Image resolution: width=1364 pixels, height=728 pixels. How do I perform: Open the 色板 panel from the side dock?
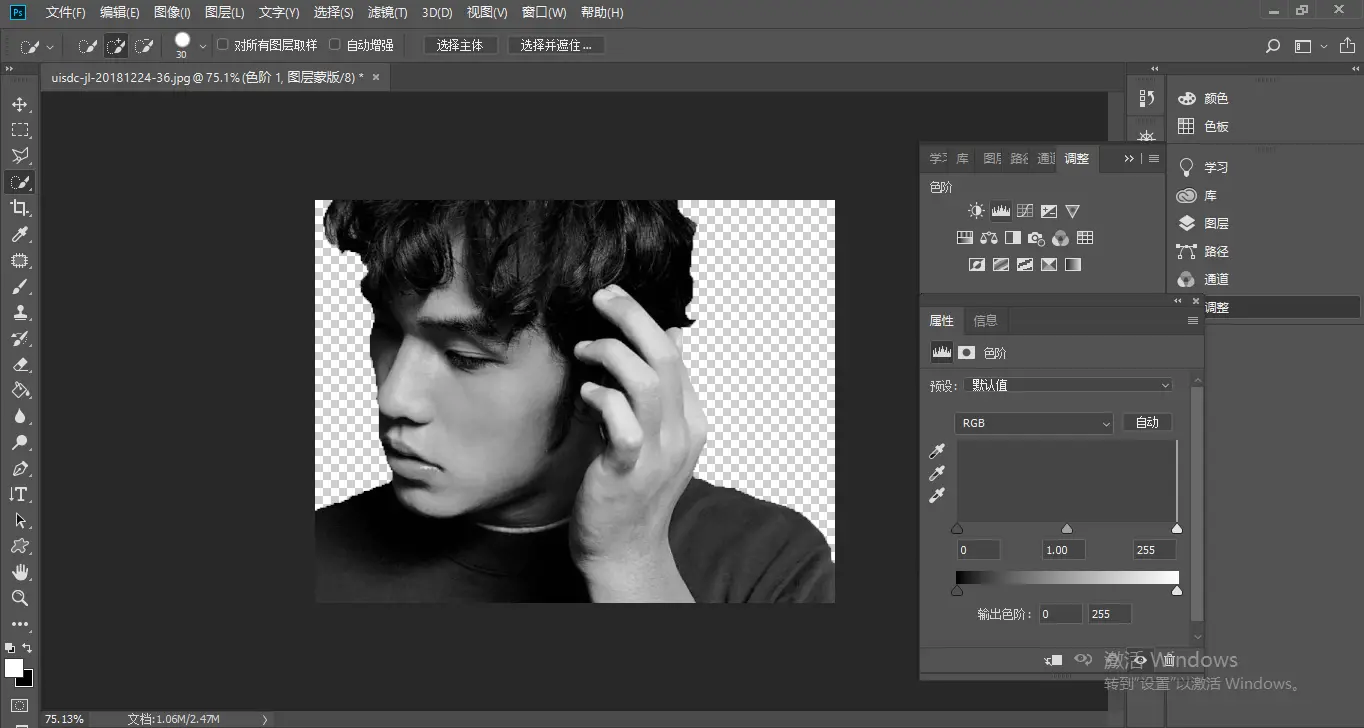tap(1204, 126)
